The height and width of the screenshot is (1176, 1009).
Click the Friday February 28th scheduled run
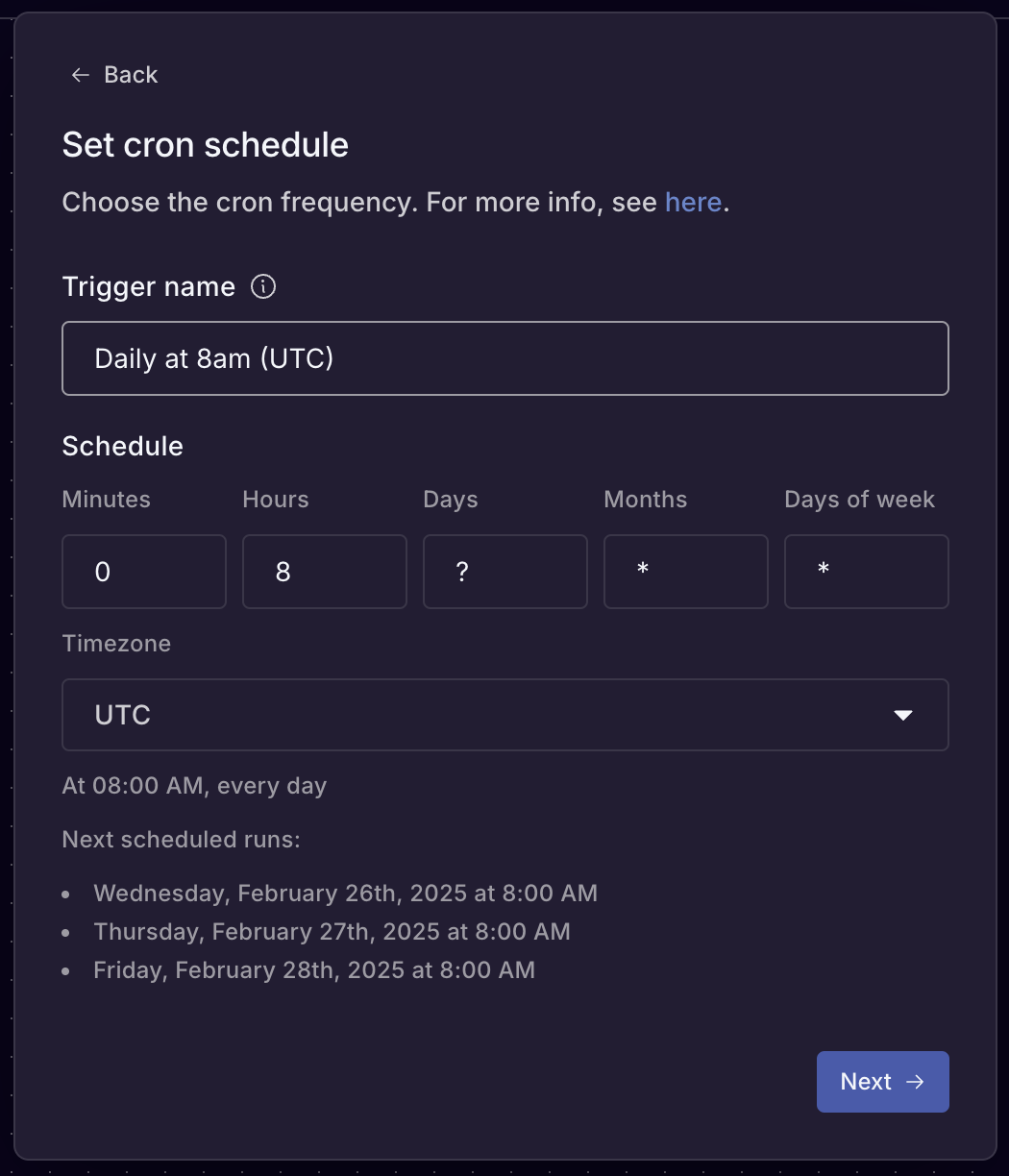coord(314,969)
